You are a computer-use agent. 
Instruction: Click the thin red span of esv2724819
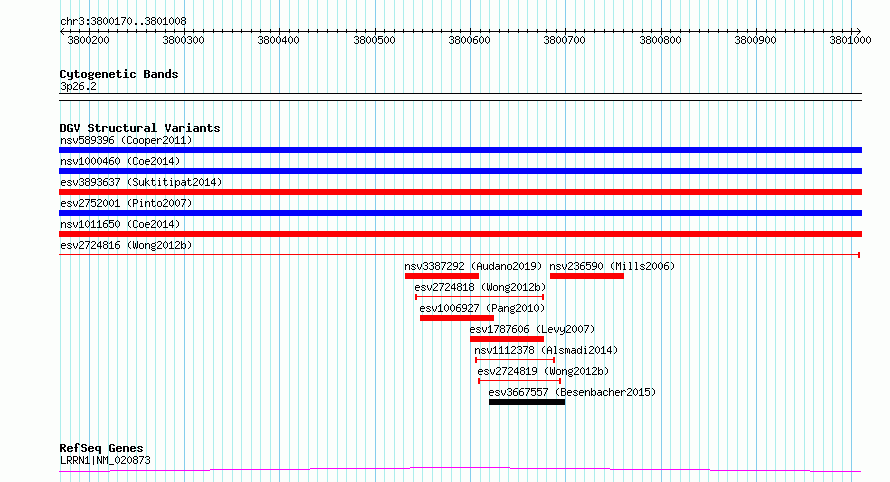(x=519, y=381)
